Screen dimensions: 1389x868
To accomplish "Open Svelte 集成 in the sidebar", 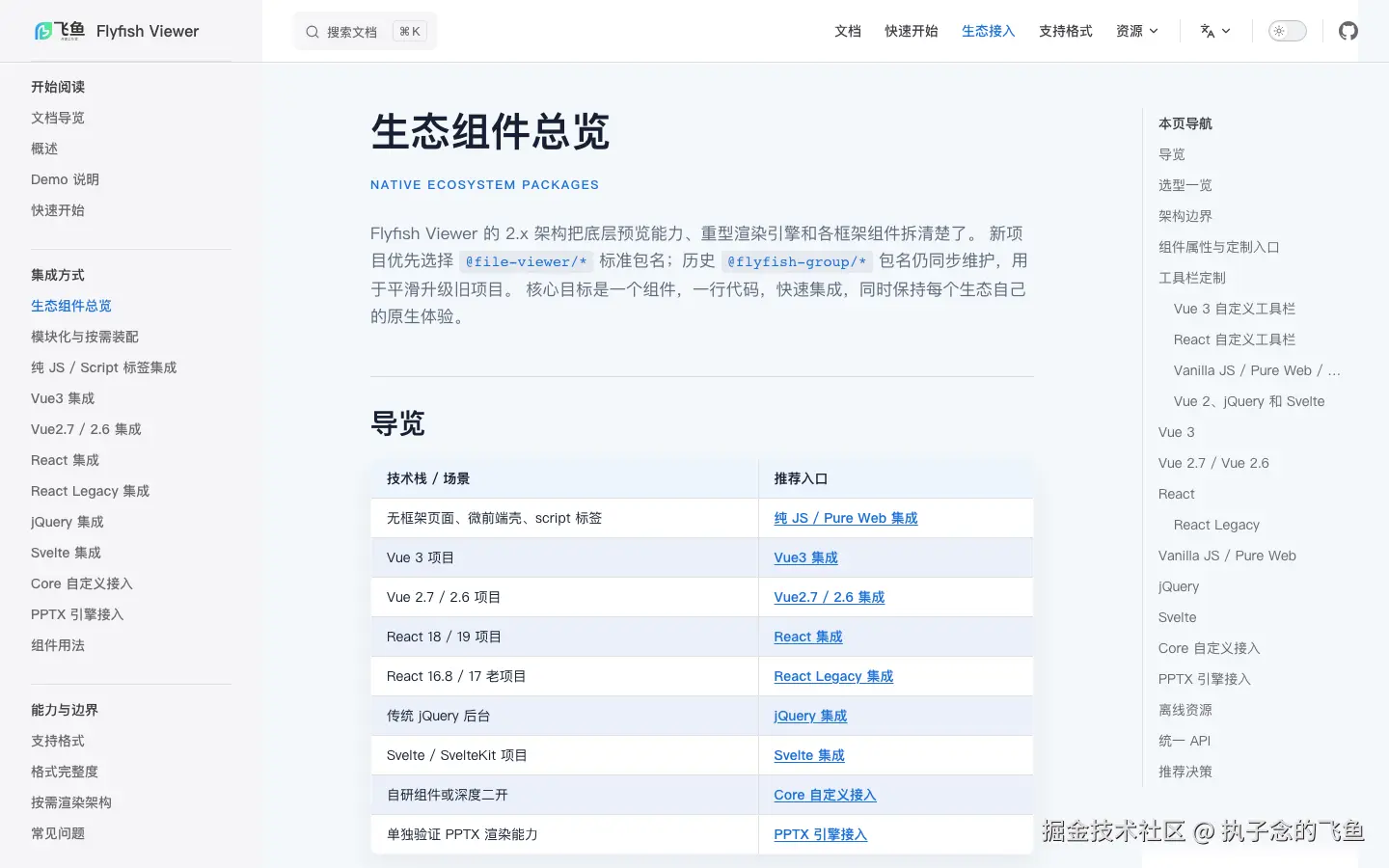I will pos(66,553).
